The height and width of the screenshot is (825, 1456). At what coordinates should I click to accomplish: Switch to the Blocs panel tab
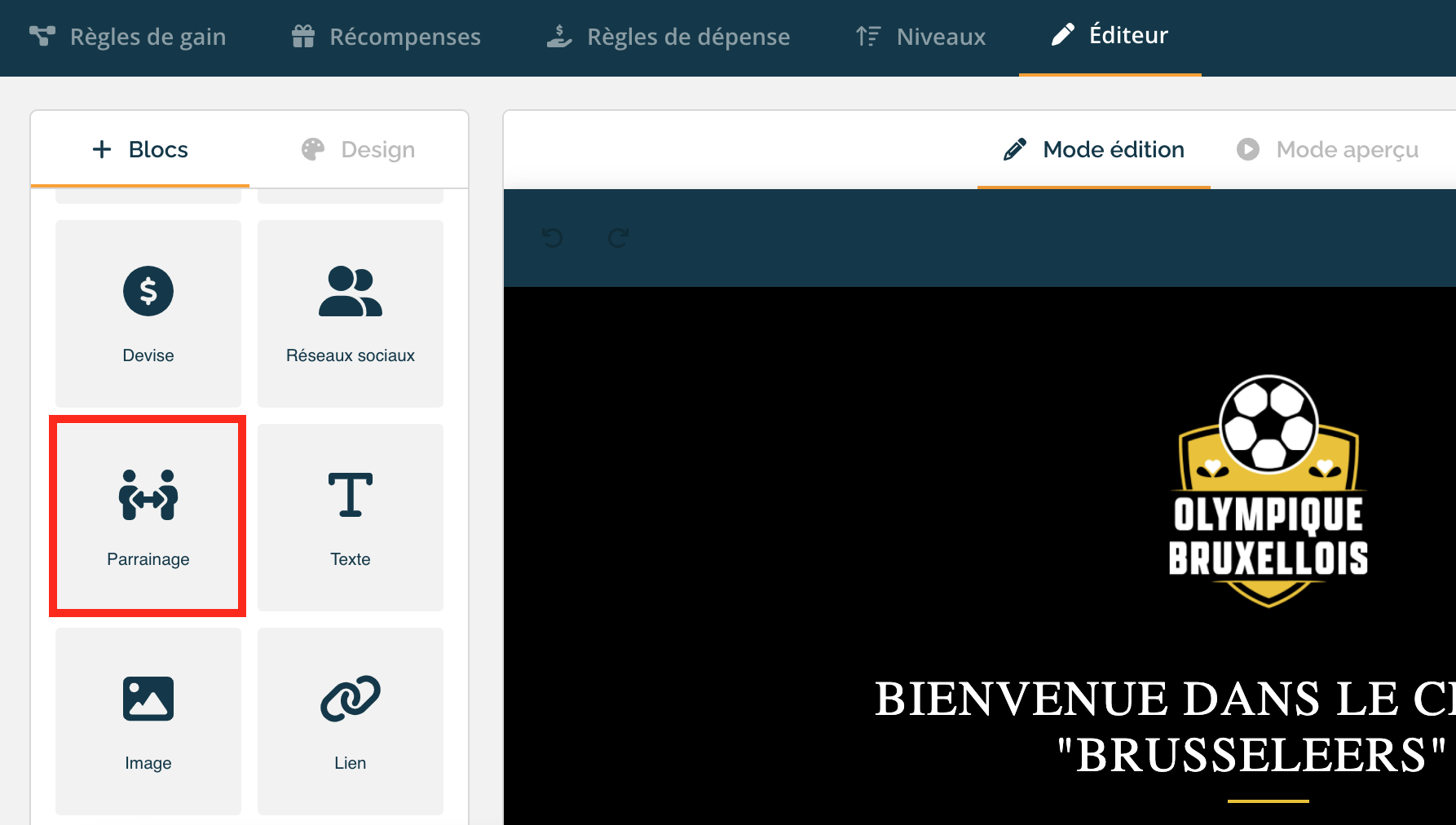(140, 149)
